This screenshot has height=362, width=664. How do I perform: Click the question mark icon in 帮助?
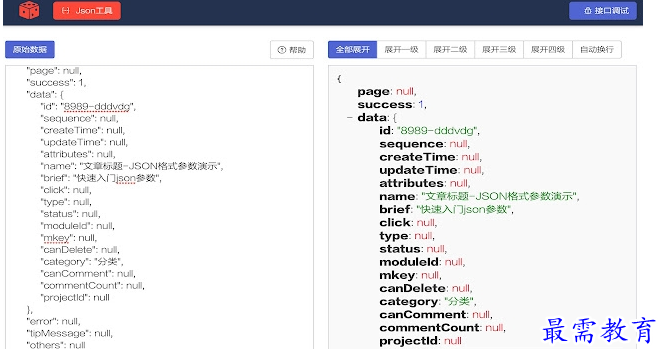[282, 50]
